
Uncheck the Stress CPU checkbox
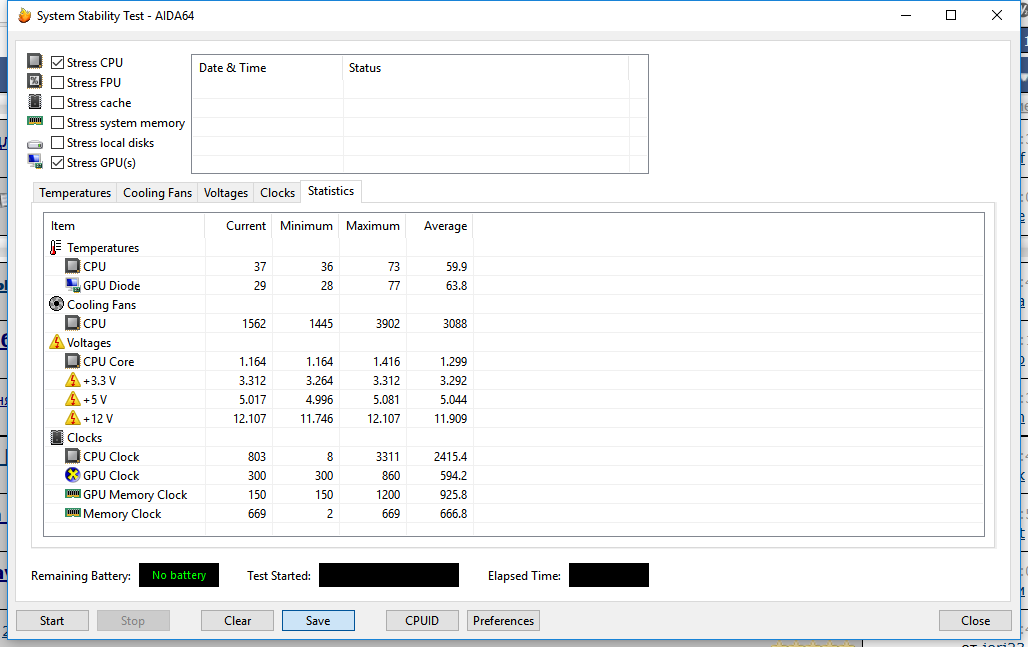58,63
